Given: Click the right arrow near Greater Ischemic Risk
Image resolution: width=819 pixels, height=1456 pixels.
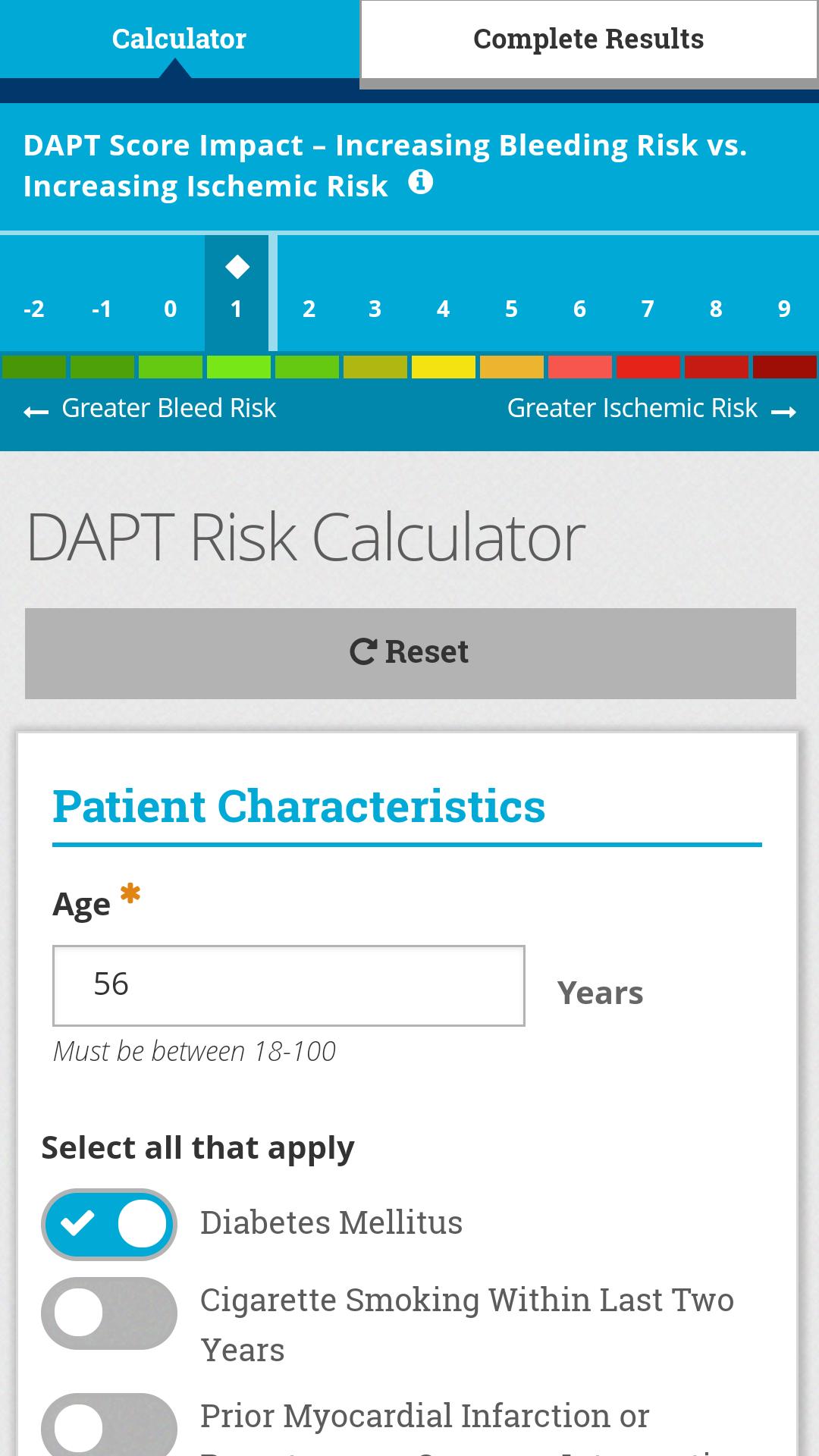Looking at the screenshot, I should point(783,412).
